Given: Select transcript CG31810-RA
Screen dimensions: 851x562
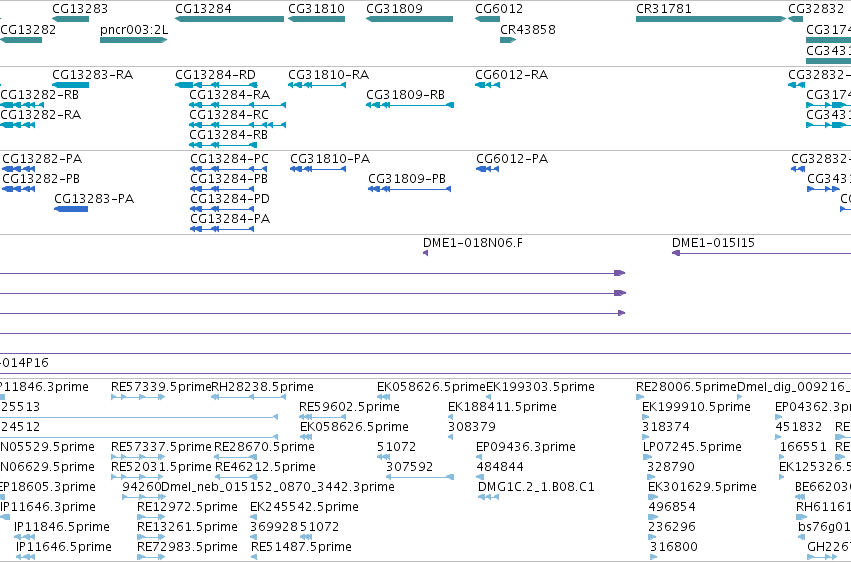Looking at the screenshot, I should click(x=317, y=85).
